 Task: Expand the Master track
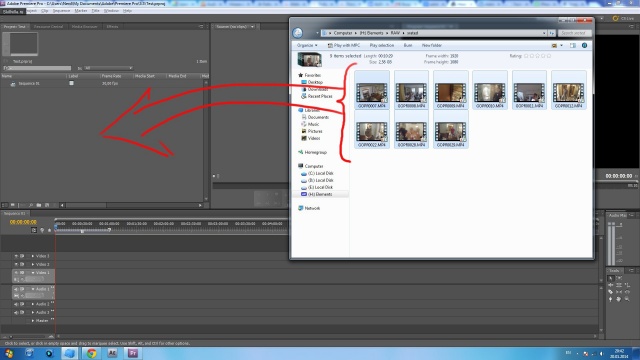pyautogui.click(x=33, y=321)
